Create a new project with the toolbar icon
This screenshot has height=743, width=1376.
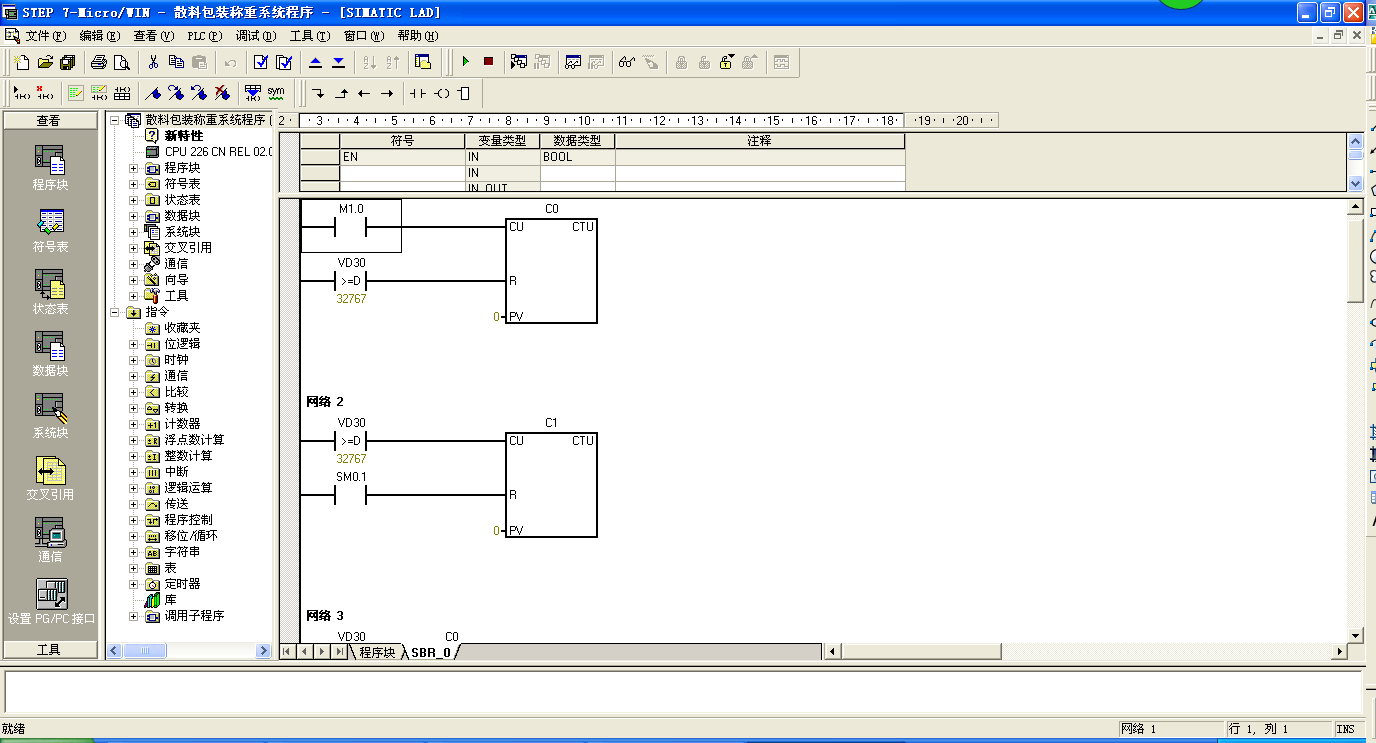pyautogui.click(x=23, y=62)
